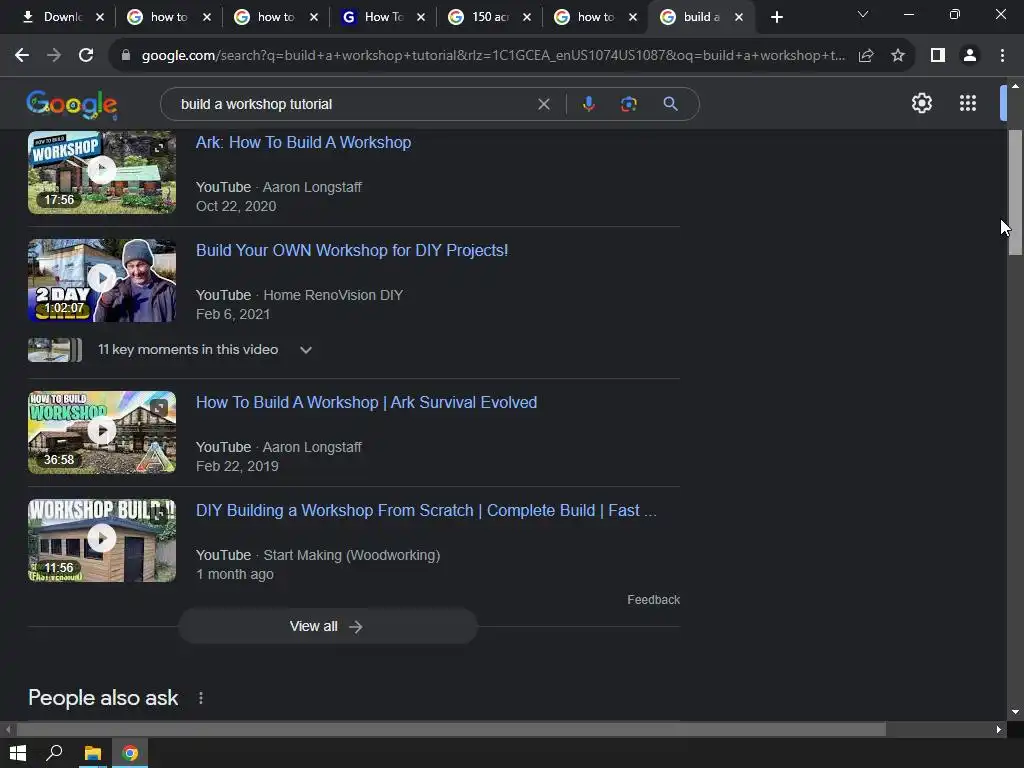Click the browser forward arrow

pyautogui.click(x=54, y=56)
